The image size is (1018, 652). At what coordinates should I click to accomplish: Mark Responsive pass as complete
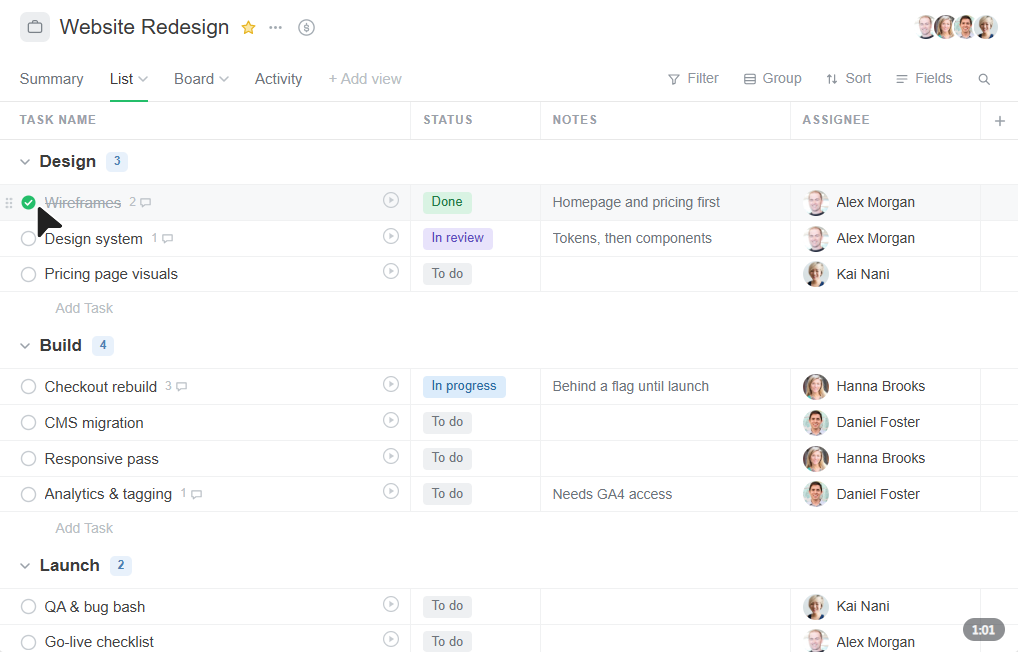tap(29, 459)
